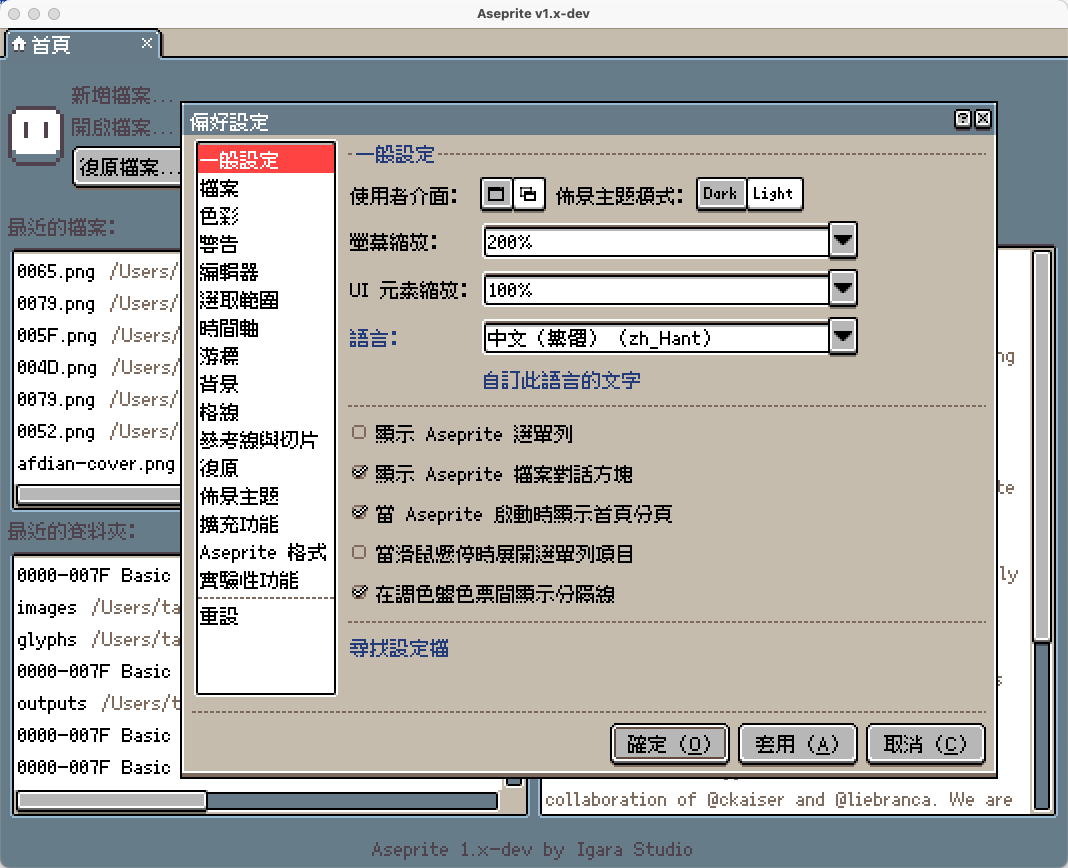Click 自訂此語言的文字 link
Image resolution: width=1068 pixels, height=868 pixels.
tap(561, 380)
